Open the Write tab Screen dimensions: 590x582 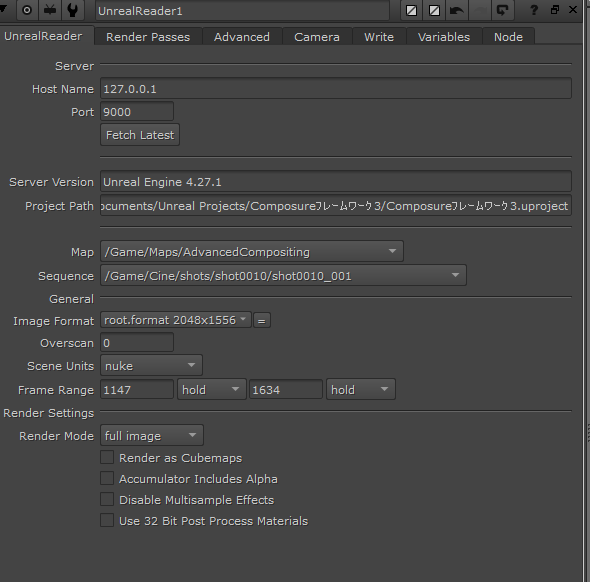pyautogui.click(x=379, y=37)
